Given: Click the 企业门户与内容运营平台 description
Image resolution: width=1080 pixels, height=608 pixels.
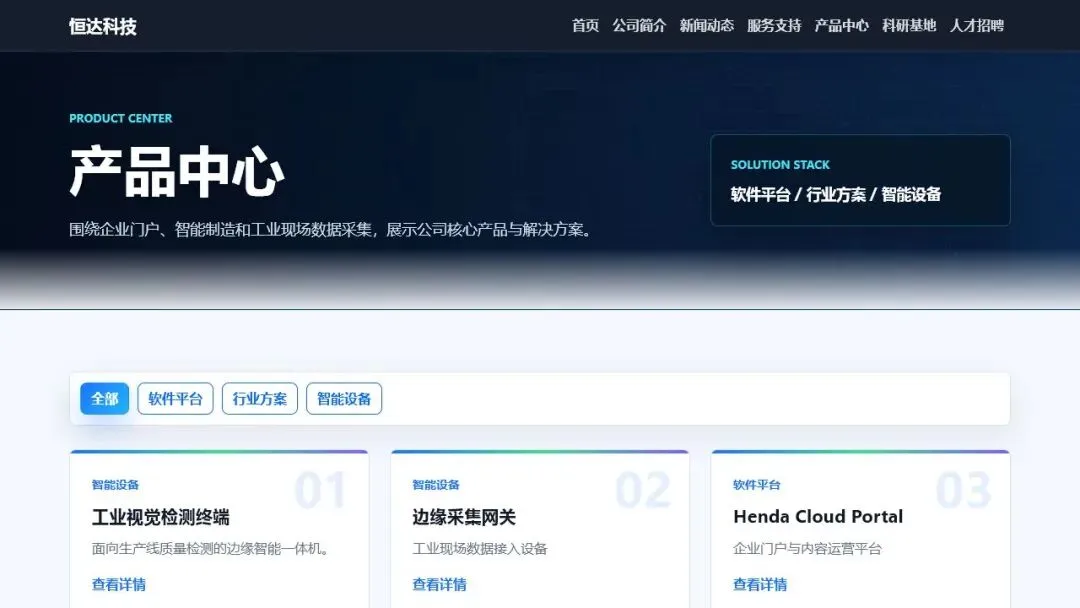Looking at the screenshot, I should (807, 549).
